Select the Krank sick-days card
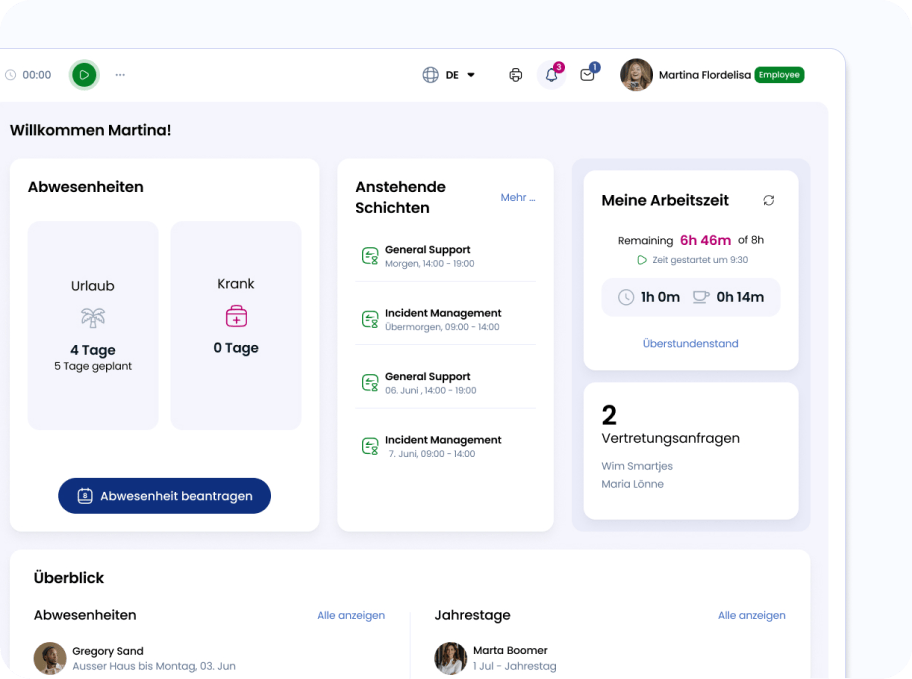The height and width of the screenshot is (679, 912). 236,325
